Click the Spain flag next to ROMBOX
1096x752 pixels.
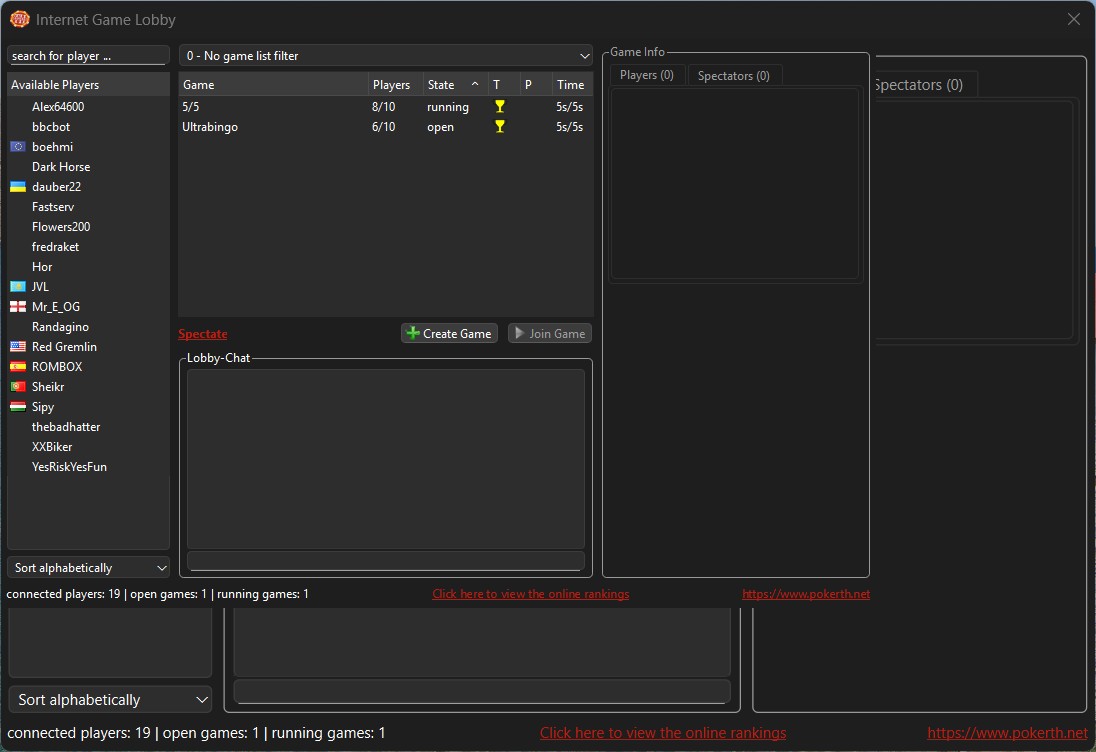[x=17, y=367]
